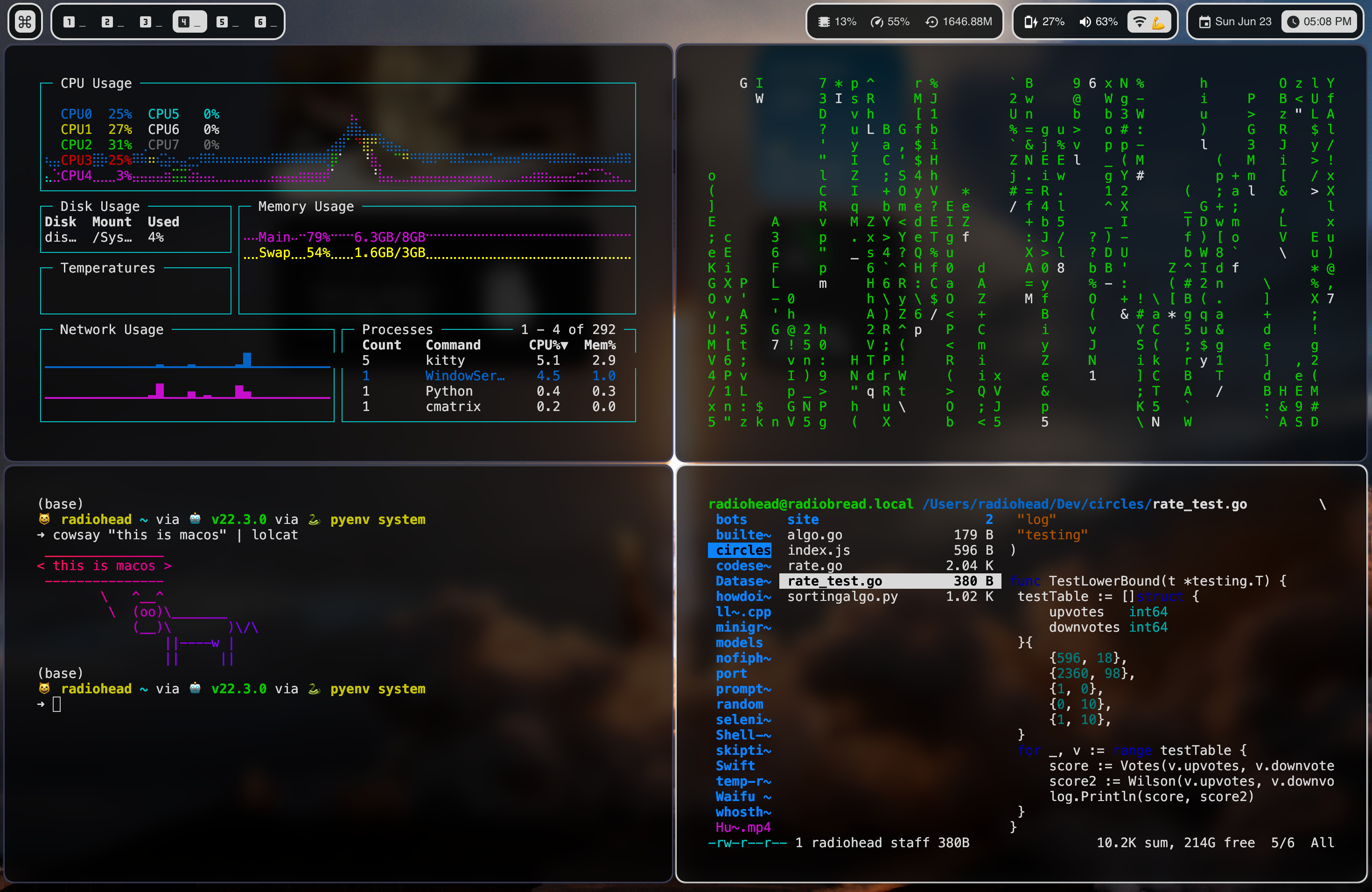
Task: Select the index.js file
Action: pyautogui.click(x=889, y=551)
